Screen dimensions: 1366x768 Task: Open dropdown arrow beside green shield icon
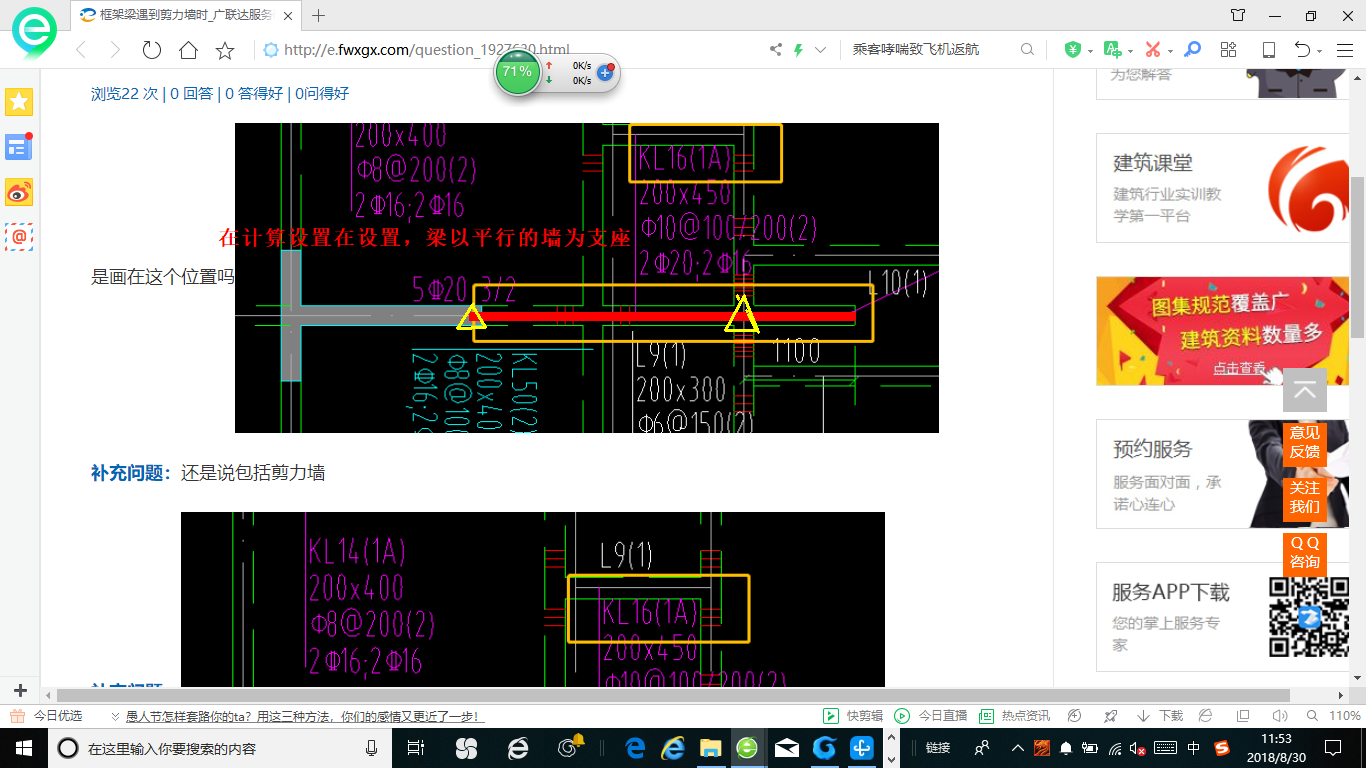pos(1090,51)
